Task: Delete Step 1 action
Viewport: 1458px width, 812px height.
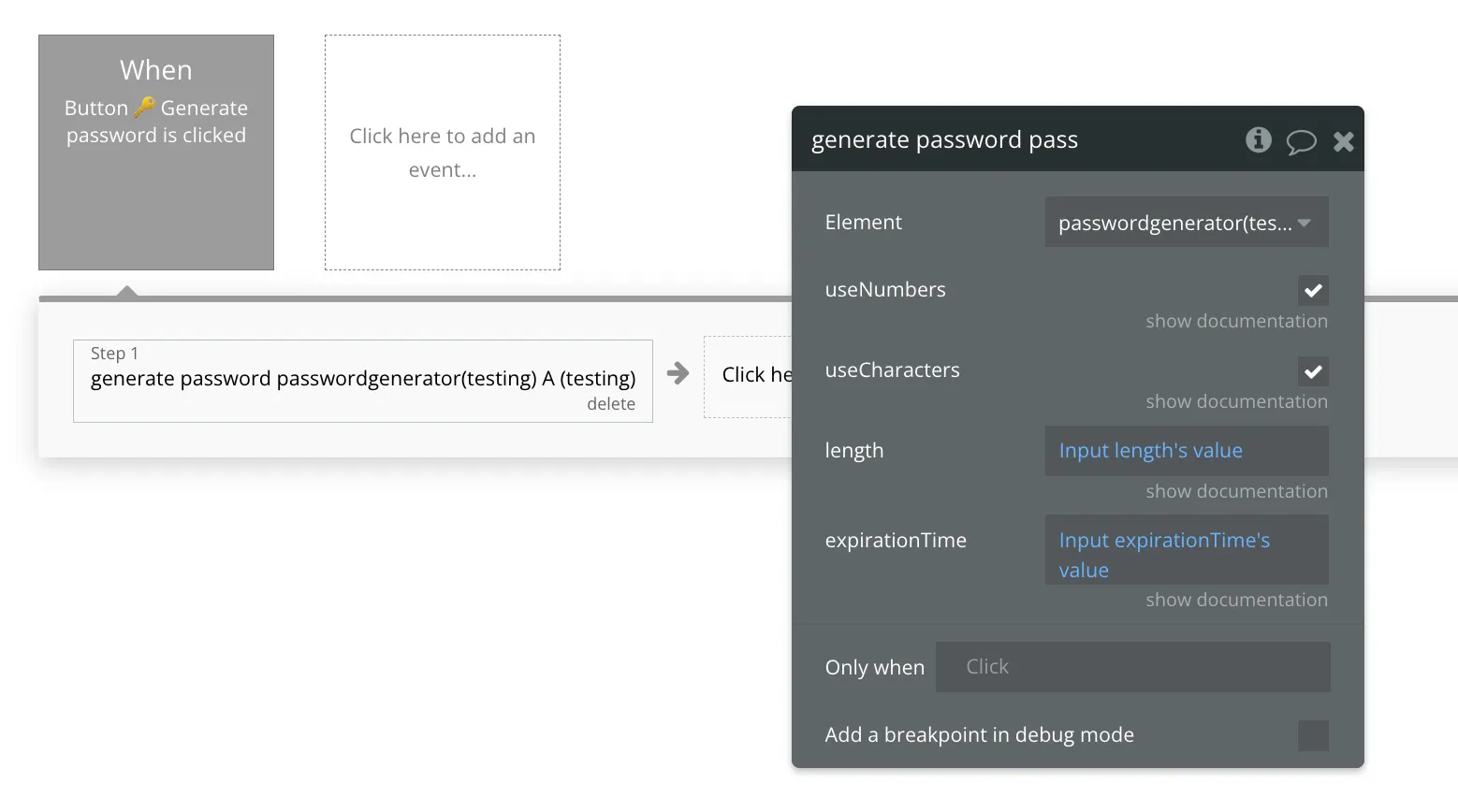Action: point(610,404)
